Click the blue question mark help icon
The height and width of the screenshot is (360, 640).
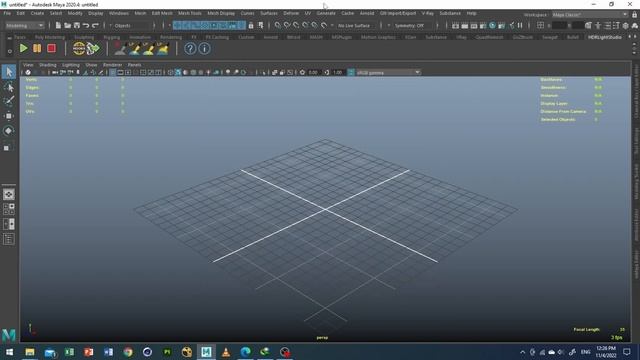190,49
